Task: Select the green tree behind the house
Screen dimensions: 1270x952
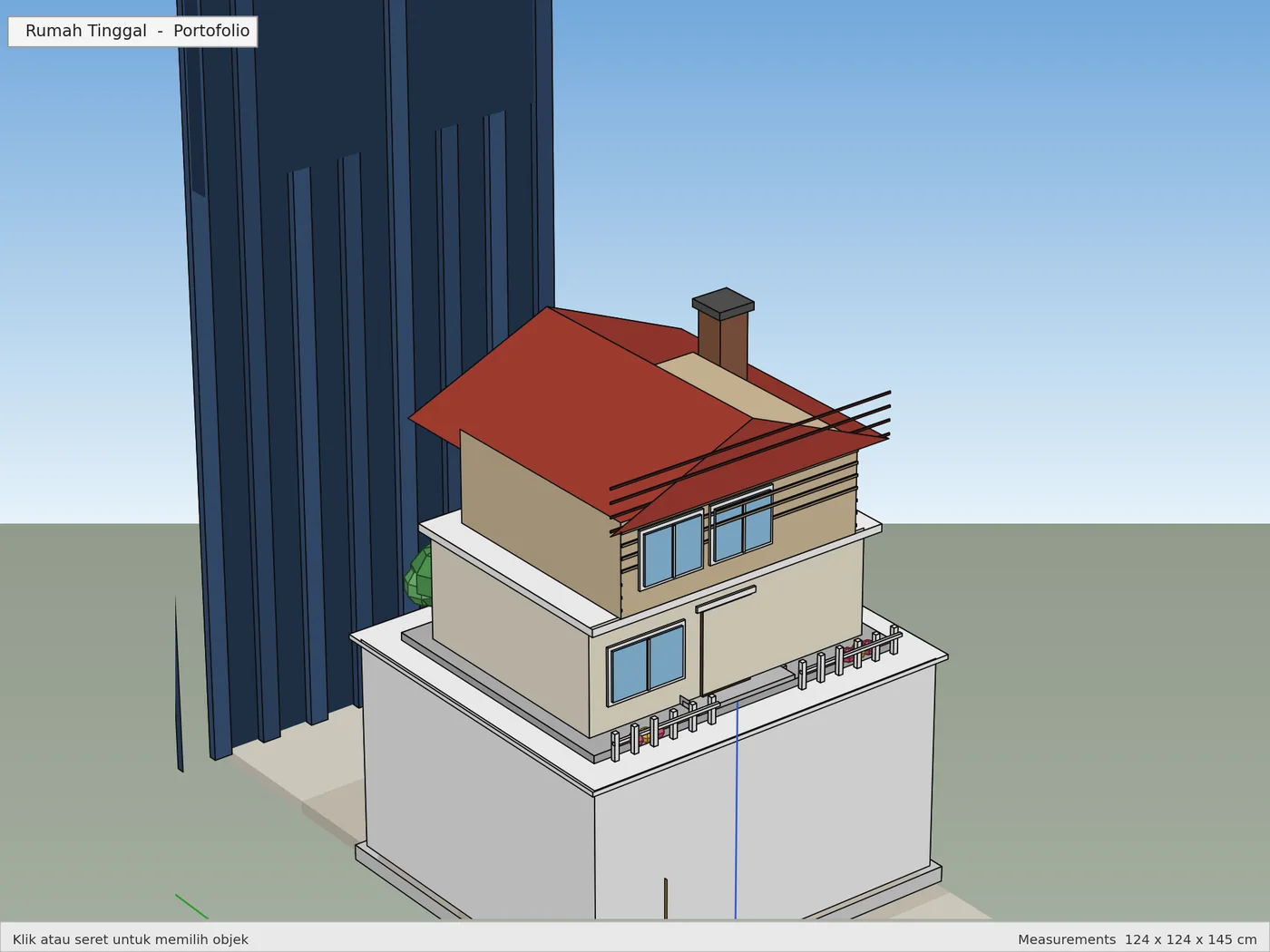Action: coord(418,576)
